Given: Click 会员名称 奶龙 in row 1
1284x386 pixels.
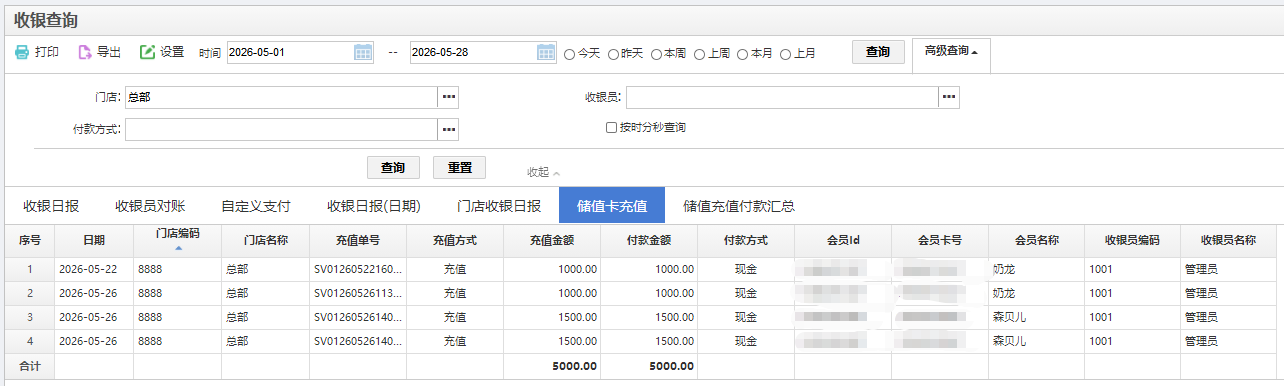Looking at the screenshot, I should pos(1037,269).
